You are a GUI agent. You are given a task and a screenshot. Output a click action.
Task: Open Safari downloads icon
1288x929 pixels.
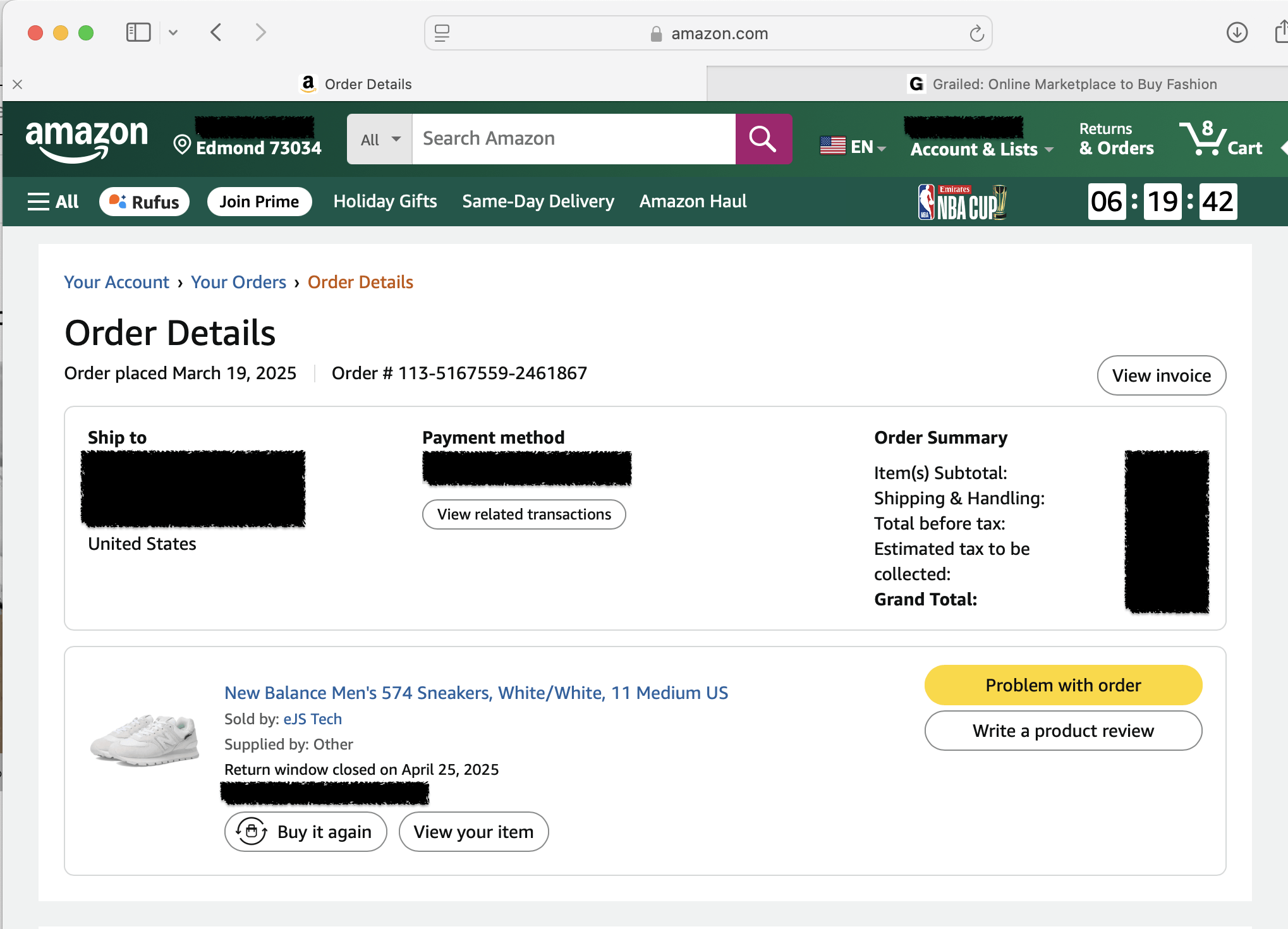(1237, 32)
